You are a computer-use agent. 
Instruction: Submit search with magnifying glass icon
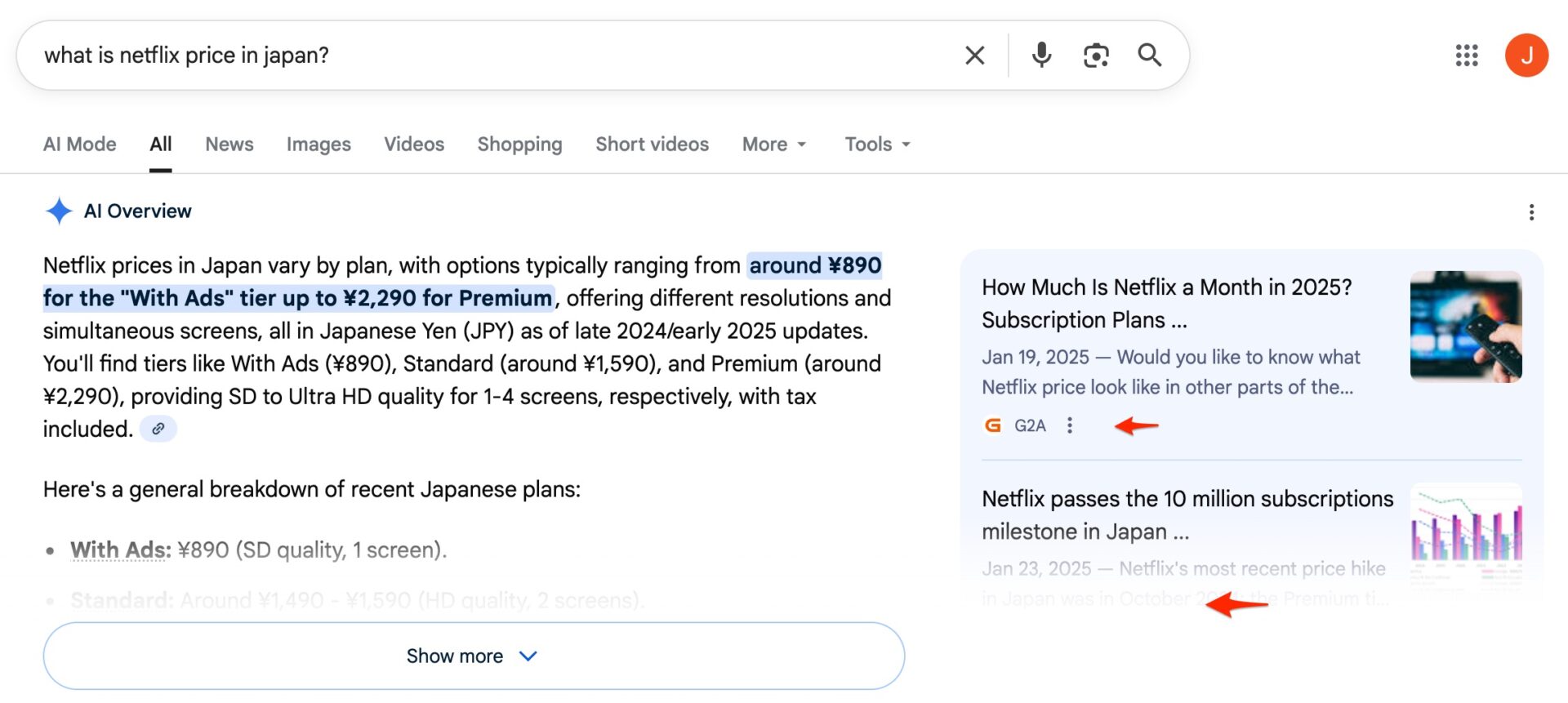1150,56
